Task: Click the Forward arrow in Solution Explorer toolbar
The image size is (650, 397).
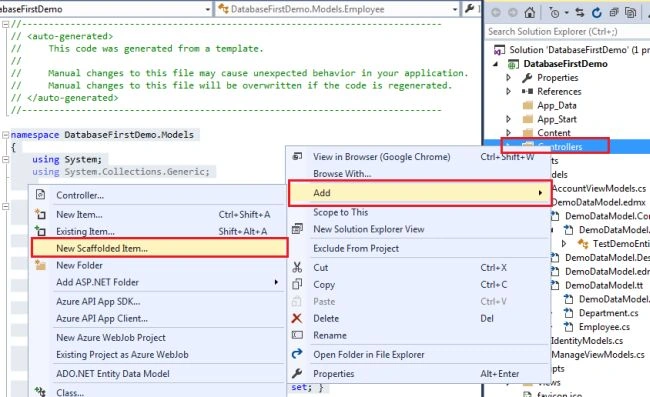Action: 512,12
